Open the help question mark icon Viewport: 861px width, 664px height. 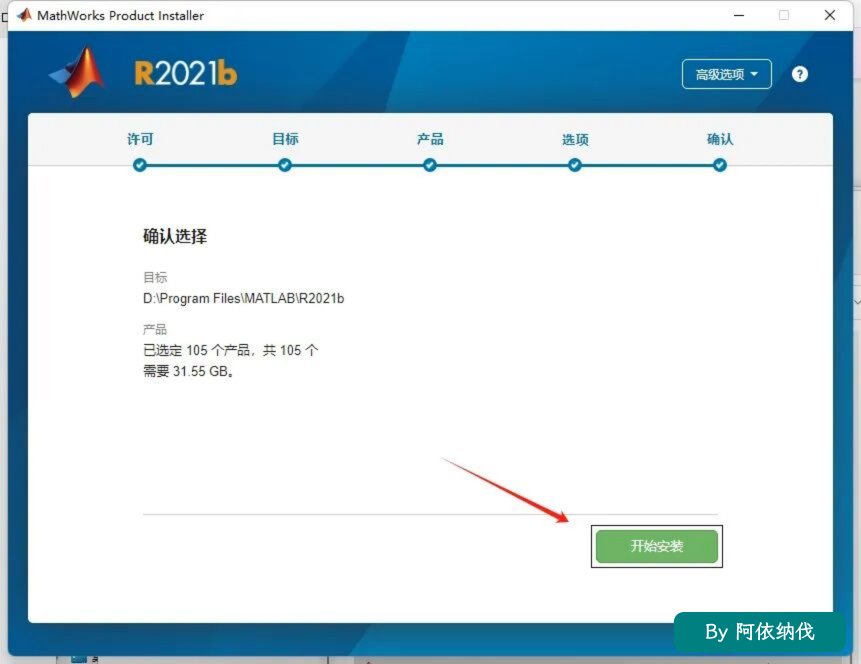(800, 74)
